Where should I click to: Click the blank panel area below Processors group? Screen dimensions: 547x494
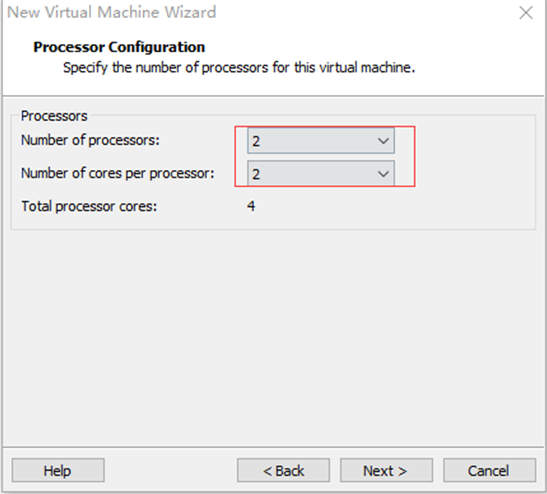[x=274, y=335]
